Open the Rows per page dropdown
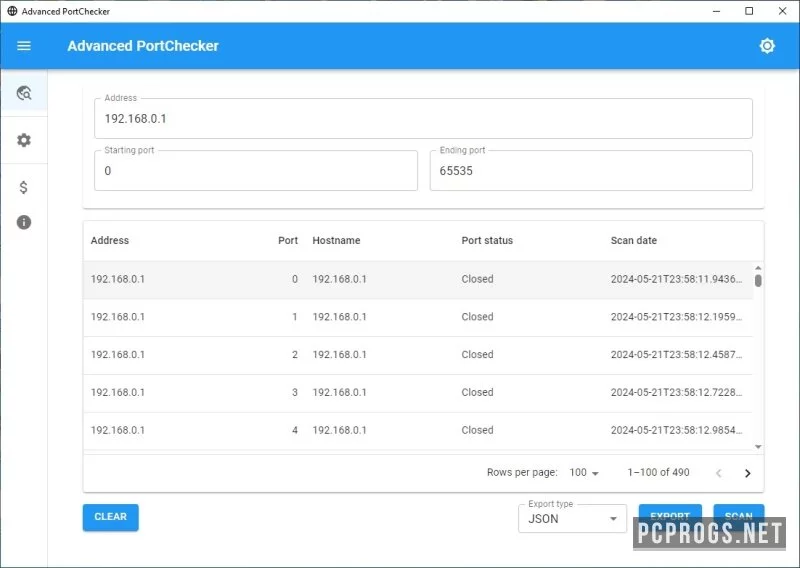 (584, 473)
